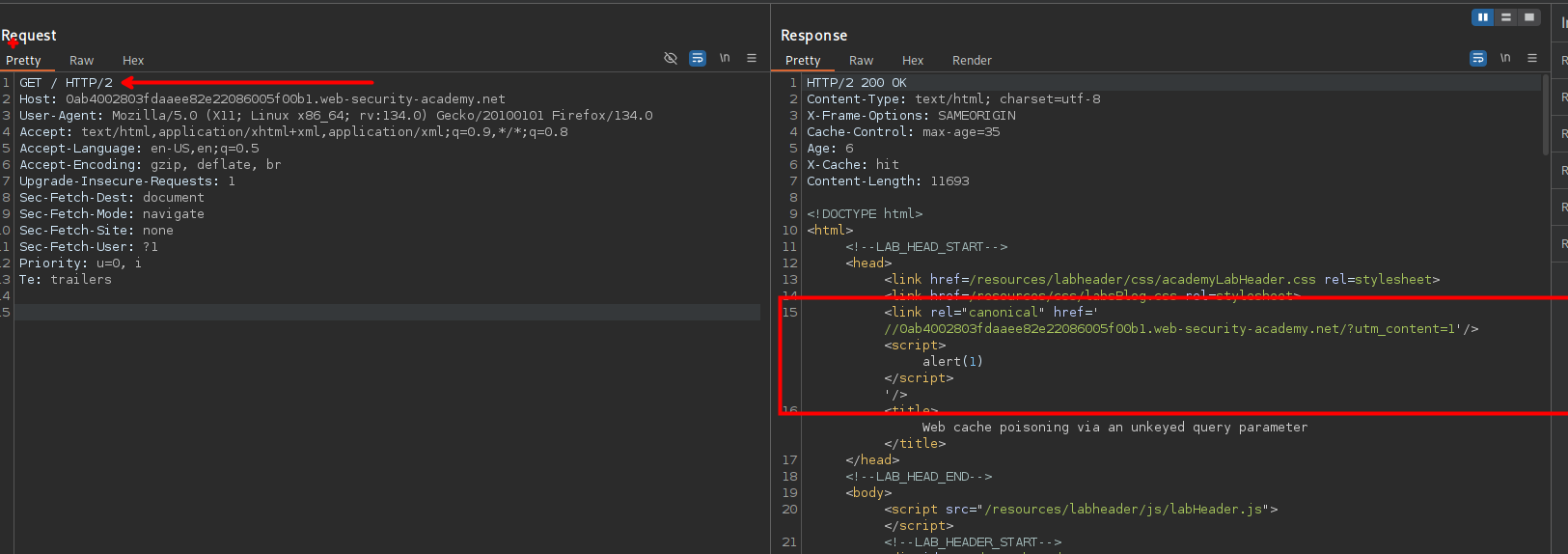Switch to the Response Raw tab
Viewport: 1568px width, 554px height.
pos(862,60)
